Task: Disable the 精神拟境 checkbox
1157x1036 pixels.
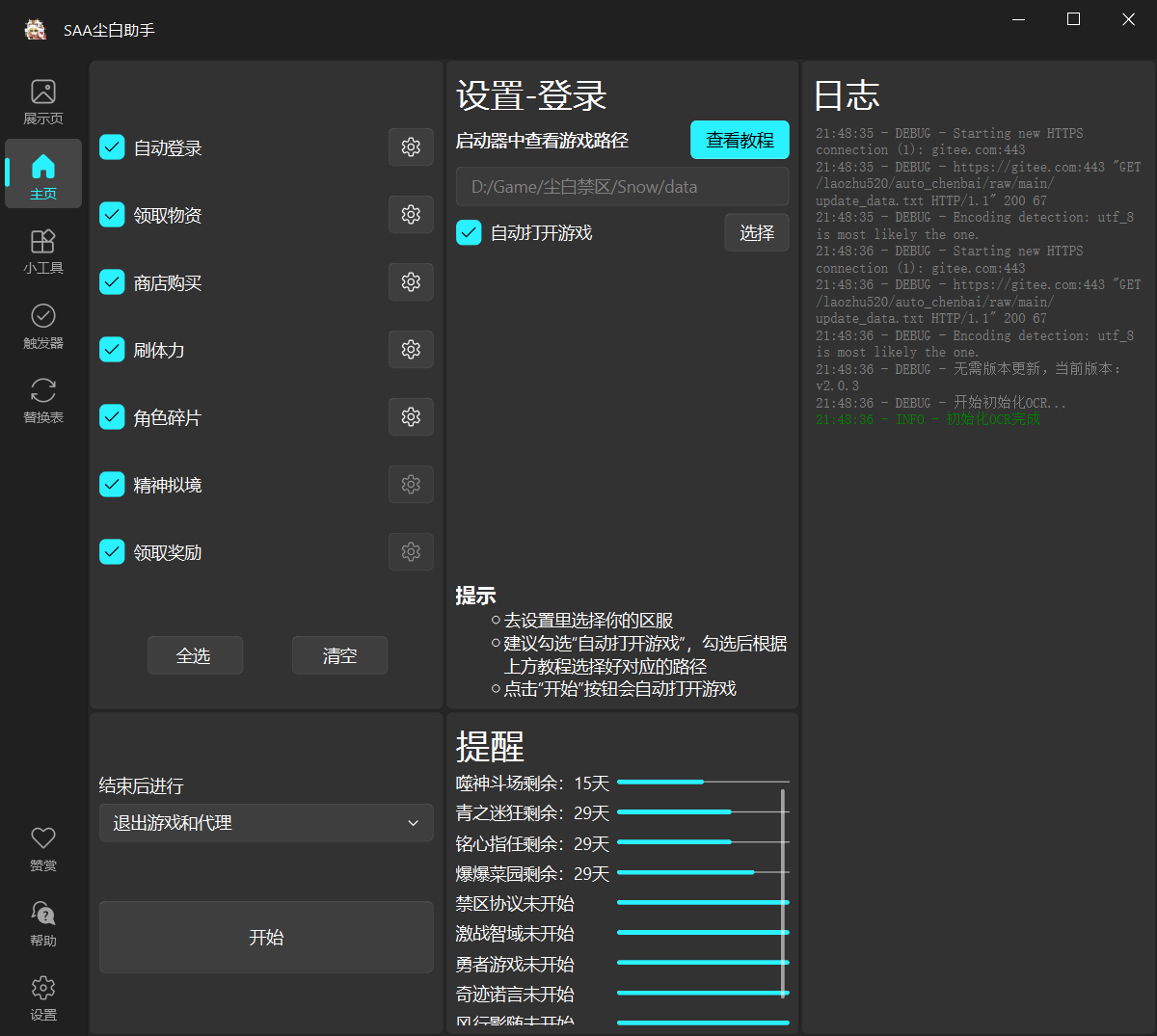Action: click(x=112, y=485)
